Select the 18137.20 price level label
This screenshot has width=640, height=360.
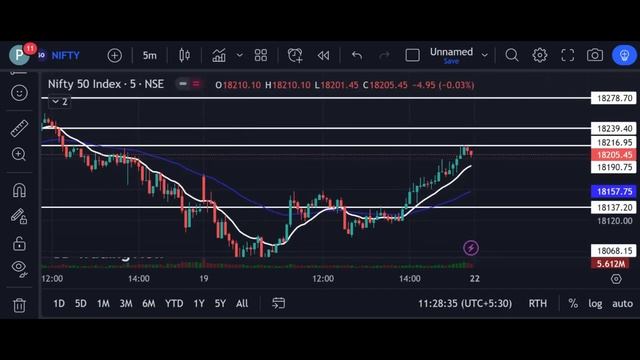(x=613, y=208)
